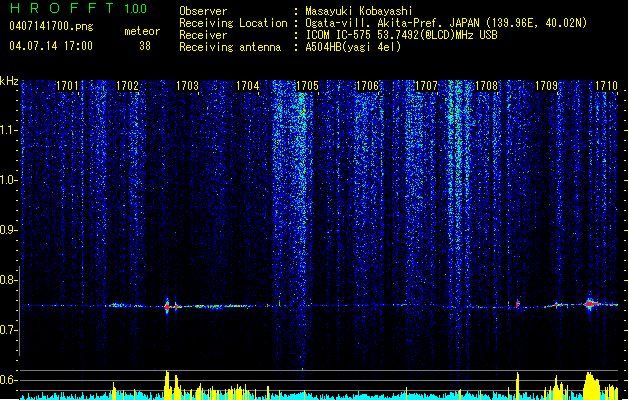Click the Receiving antenna label
The width and height of the screenshot is (629, 400).
point(230,47)
